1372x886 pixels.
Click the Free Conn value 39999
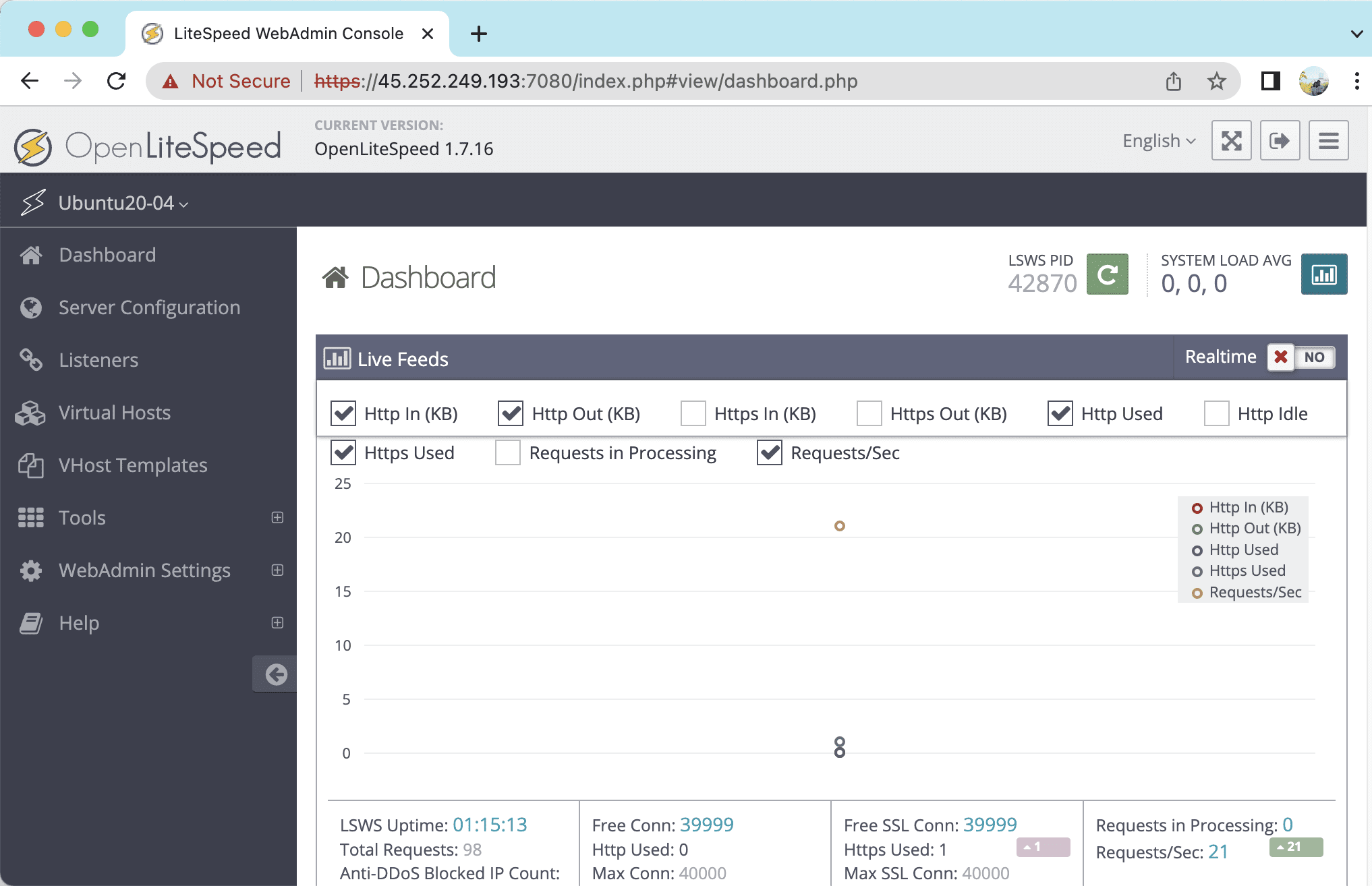coord(706,825)
